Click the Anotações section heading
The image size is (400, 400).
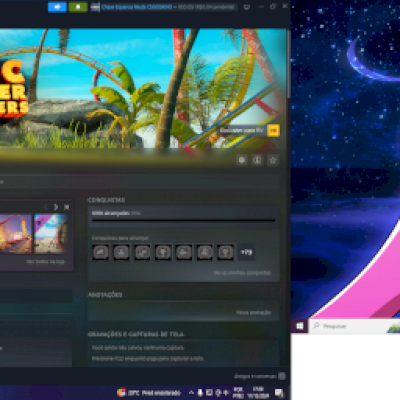click(105, 295)
